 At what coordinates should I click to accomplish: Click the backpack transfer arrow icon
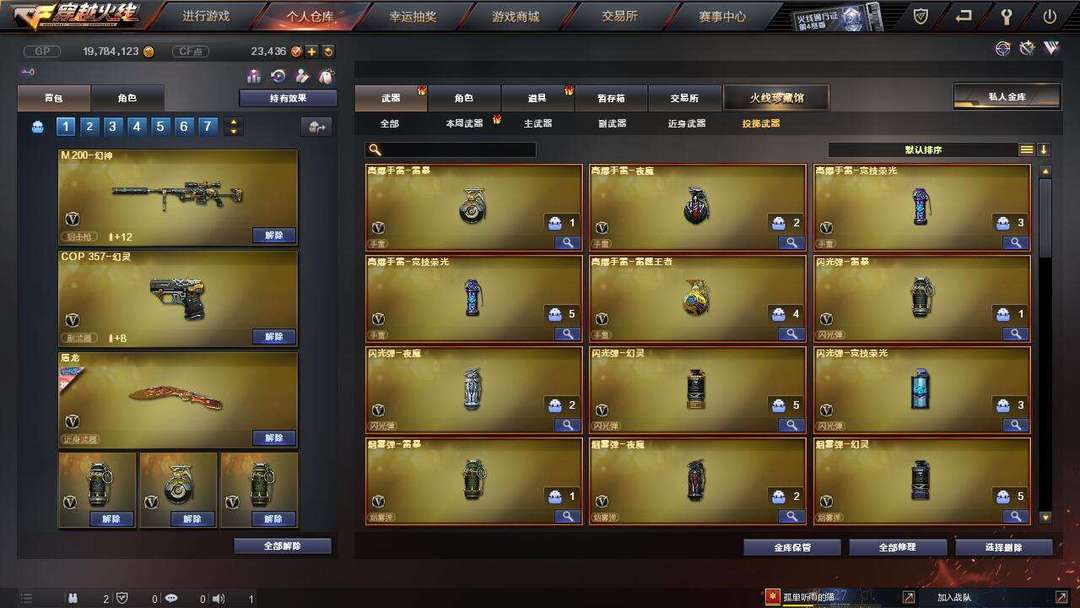point(317,127)
